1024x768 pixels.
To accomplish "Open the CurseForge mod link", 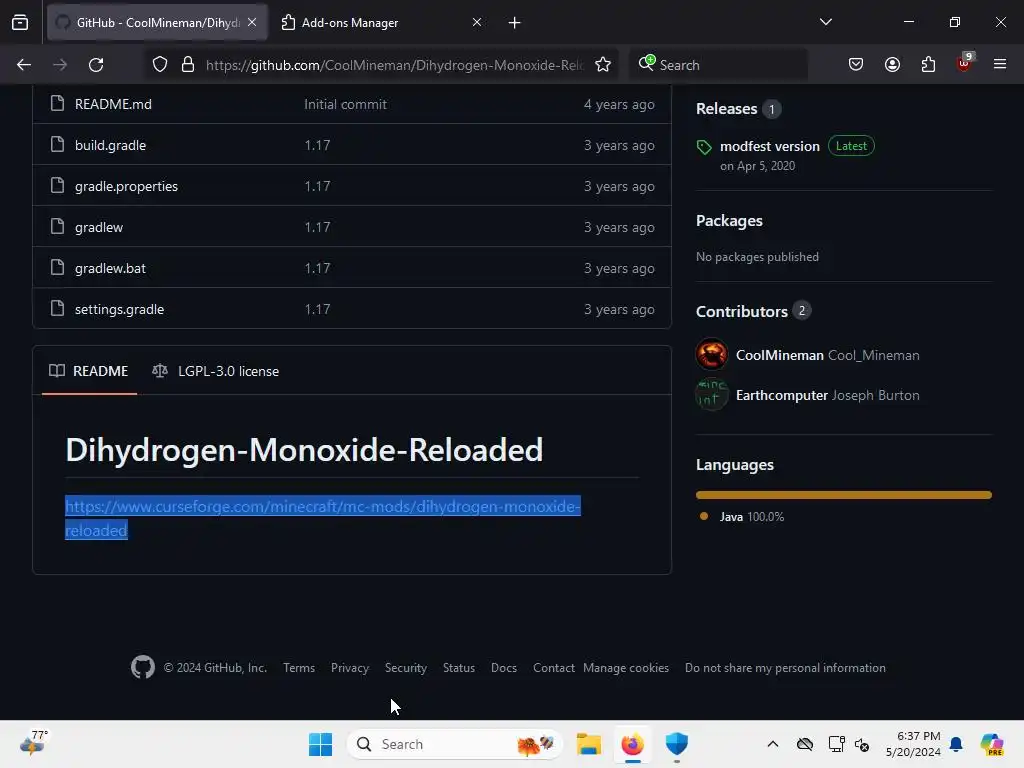I will [323, 519].
